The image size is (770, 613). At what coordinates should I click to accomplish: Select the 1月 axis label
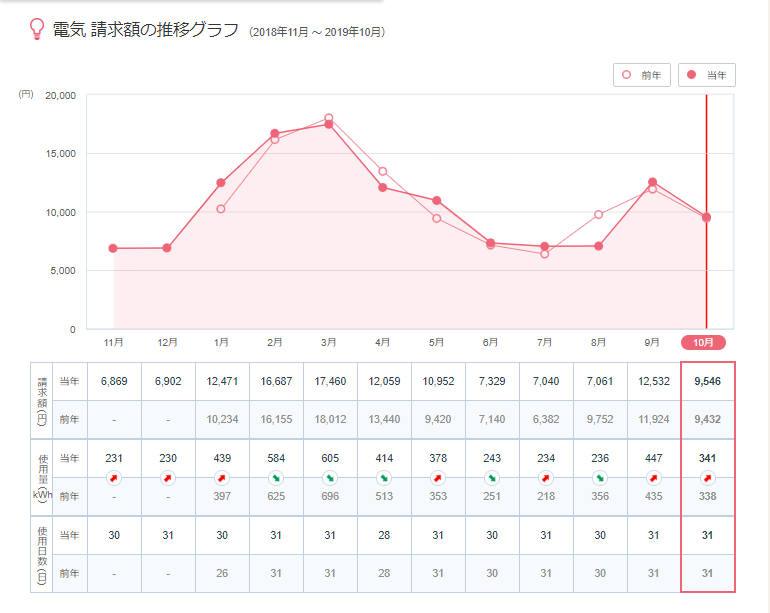coord(221,342)
